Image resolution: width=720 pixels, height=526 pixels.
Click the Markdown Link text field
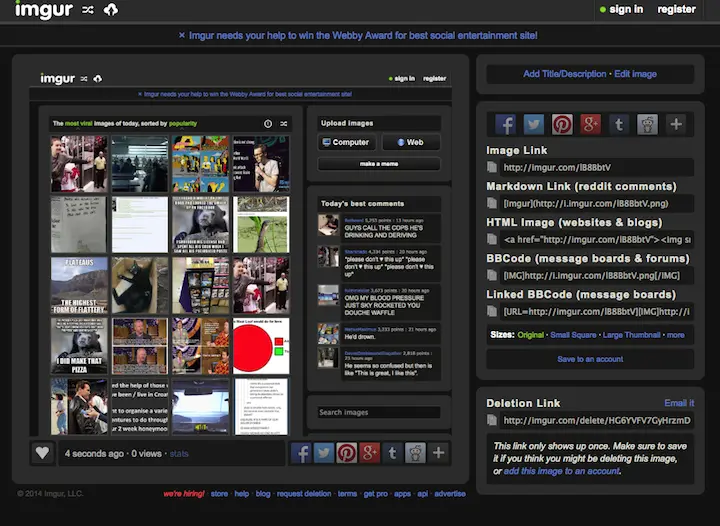[596, 203]
